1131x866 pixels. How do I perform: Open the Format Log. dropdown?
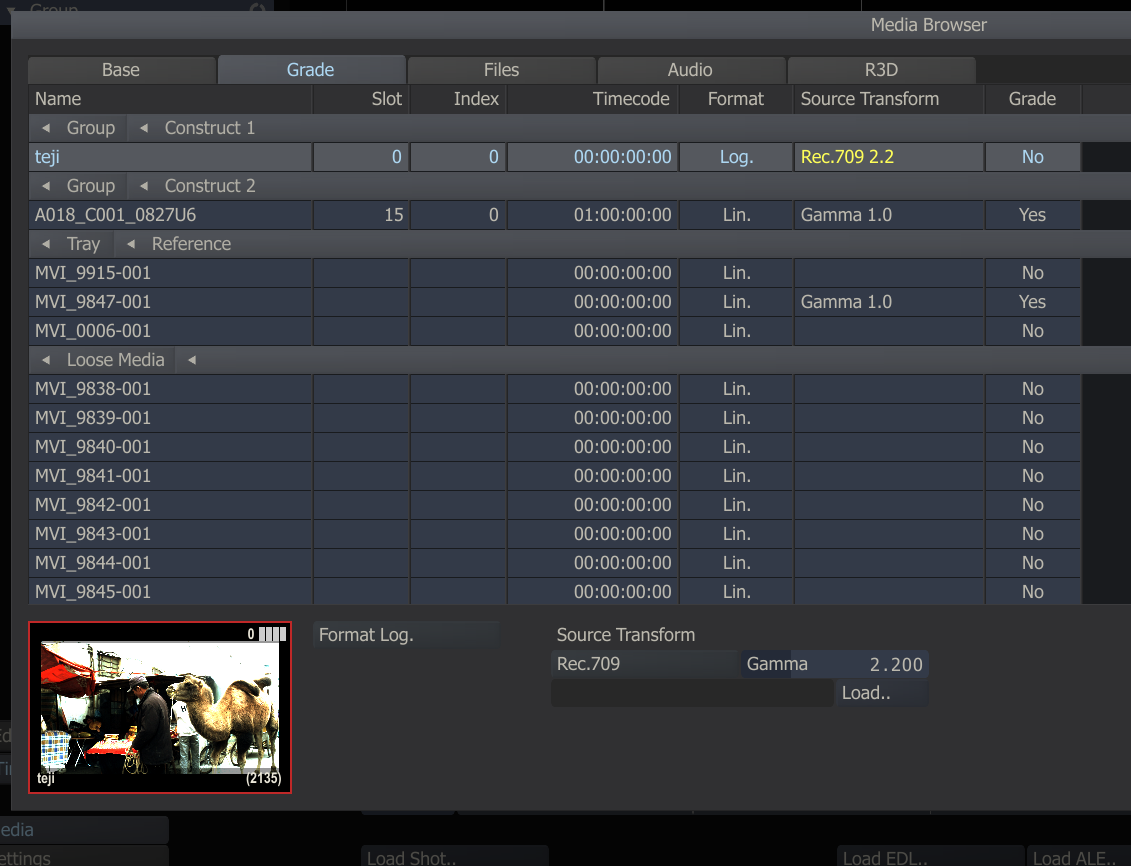(x=406, y=635)
